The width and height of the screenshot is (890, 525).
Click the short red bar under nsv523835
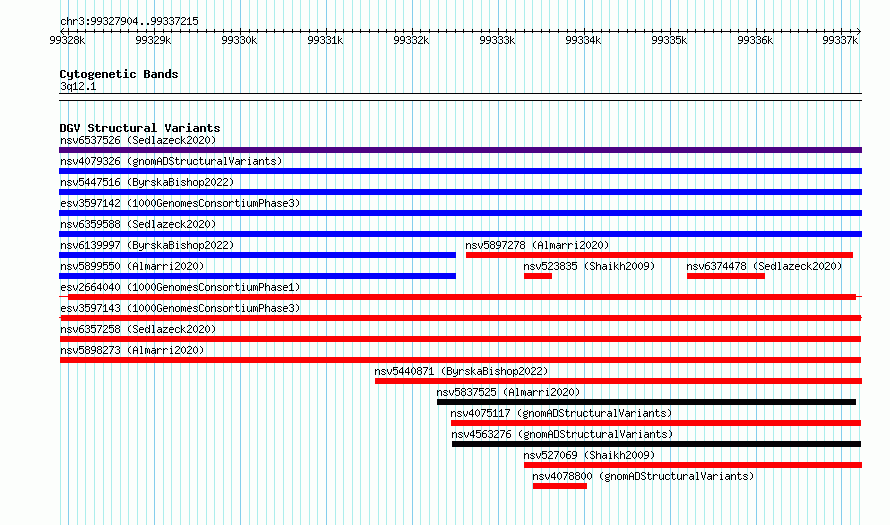click(x=538, y=276)
